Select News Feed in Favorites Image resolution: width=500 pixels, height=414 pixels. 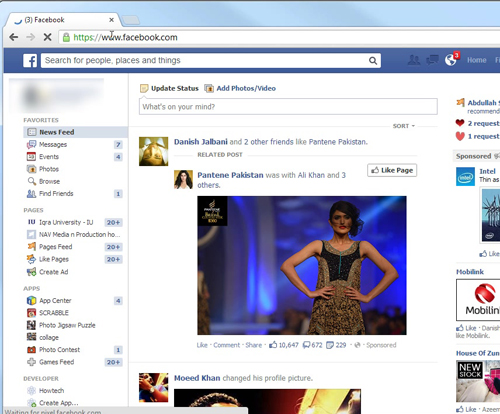coord(75,132)
